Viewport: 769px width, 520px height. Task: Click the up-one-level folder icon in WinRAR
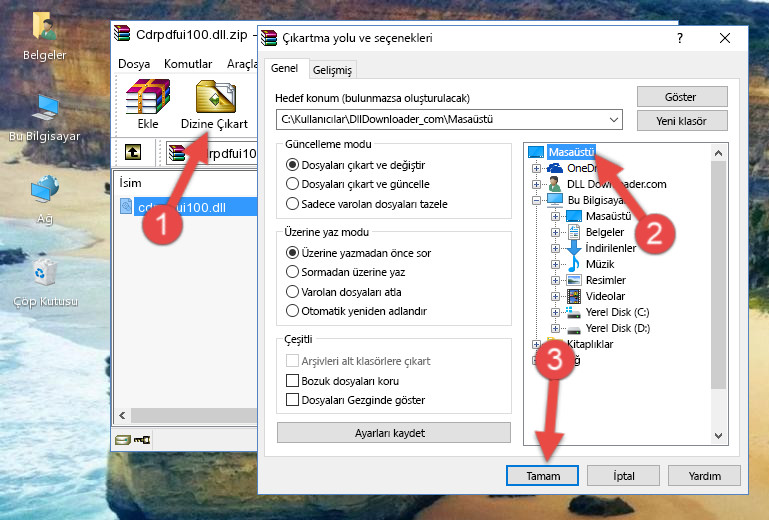point(133,152)
